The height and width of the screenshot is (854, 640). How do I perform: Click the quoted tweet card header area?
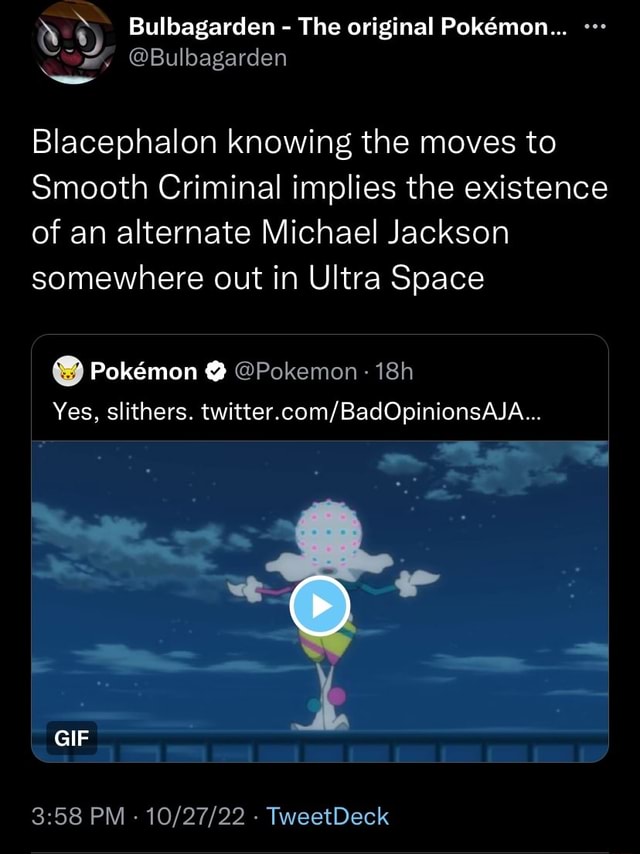click(320, 388)
